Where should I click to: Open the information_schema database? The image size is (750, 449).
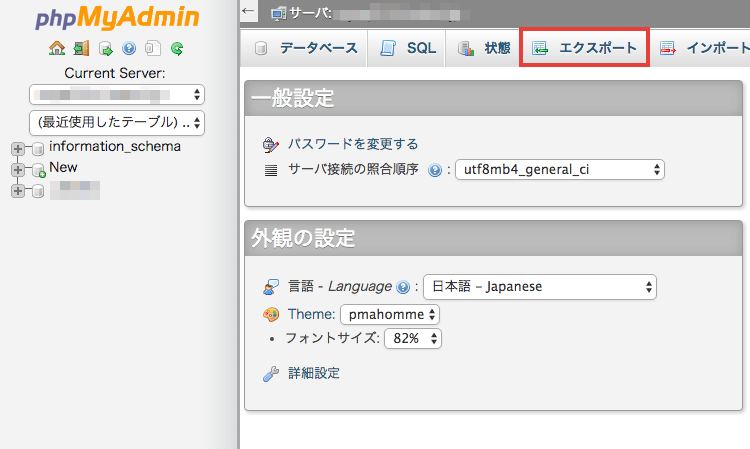115,146
